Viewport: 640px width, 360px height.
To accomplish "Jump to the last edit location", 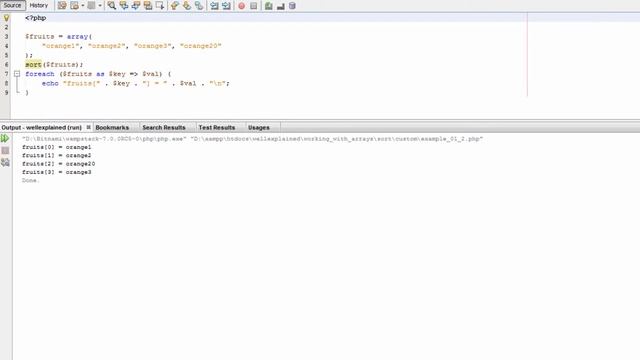I will (x=62, y=6).
